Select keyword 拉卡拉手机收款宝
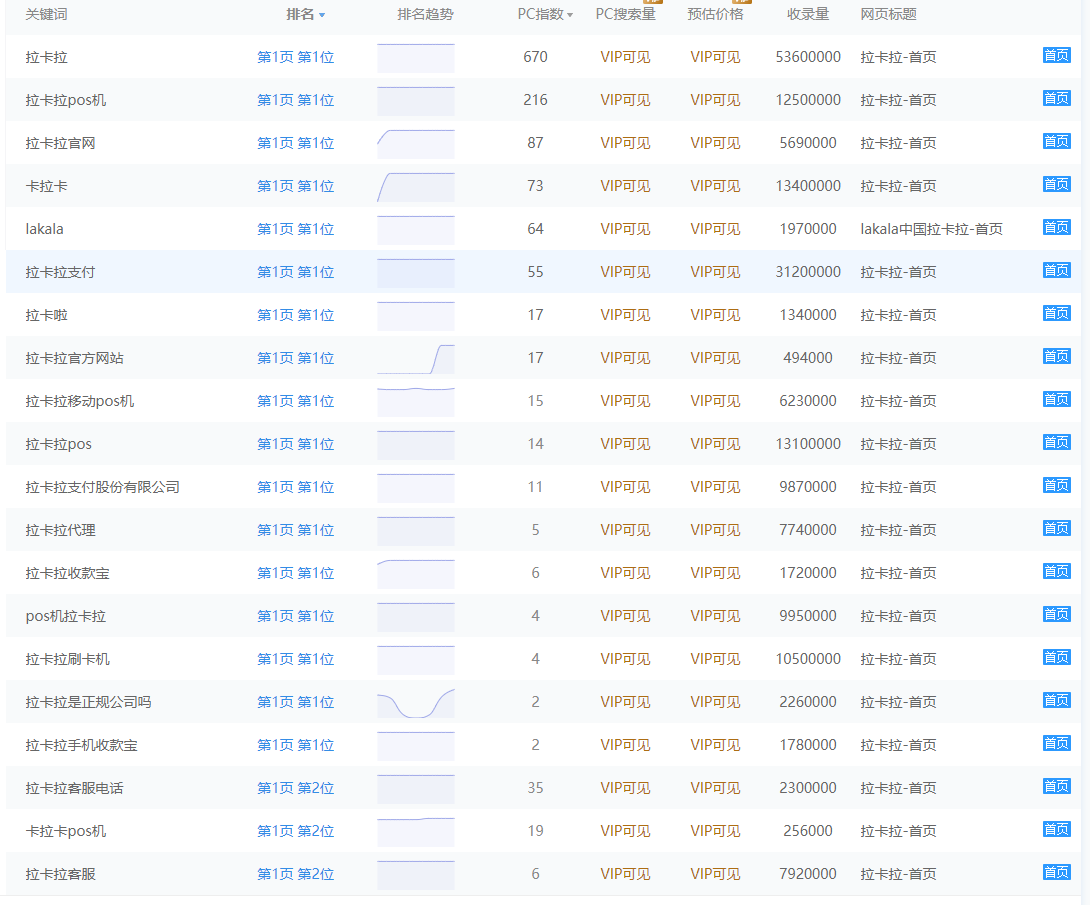1090x905 pixels. [x=81, y=746]
